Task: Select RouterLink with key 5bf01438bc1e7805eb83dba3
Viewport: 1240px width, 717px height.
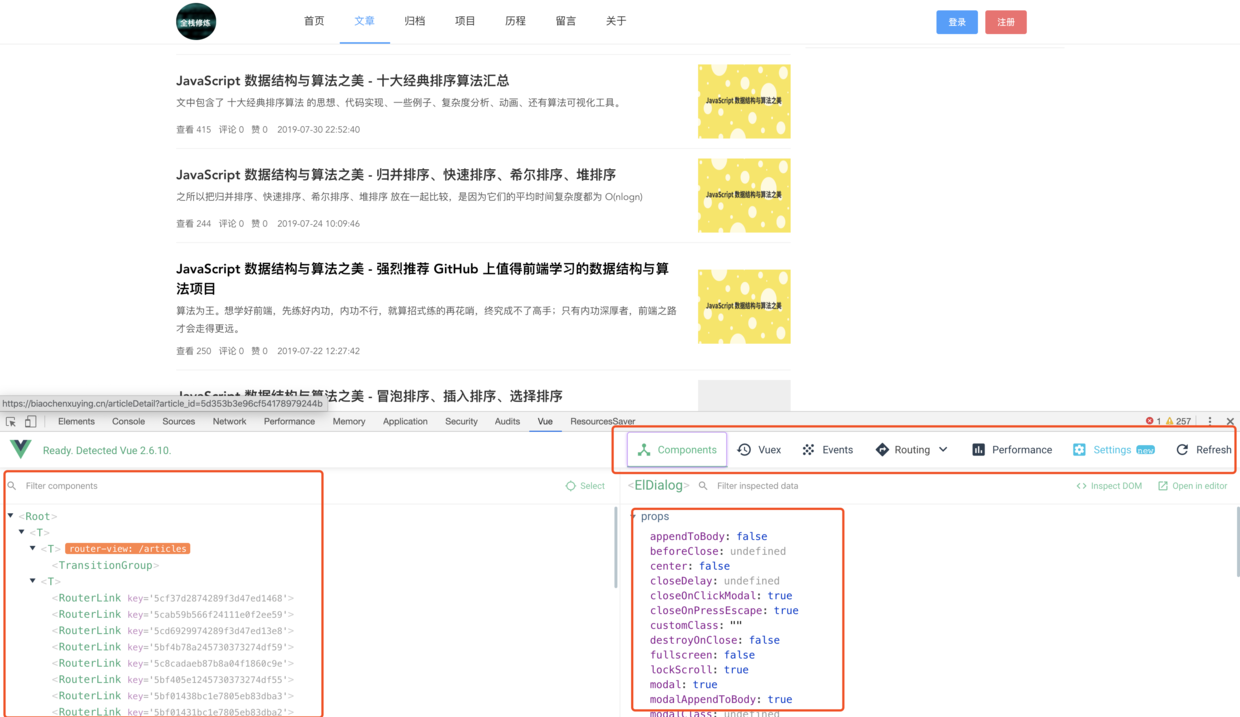Action: tap(173, 695)
